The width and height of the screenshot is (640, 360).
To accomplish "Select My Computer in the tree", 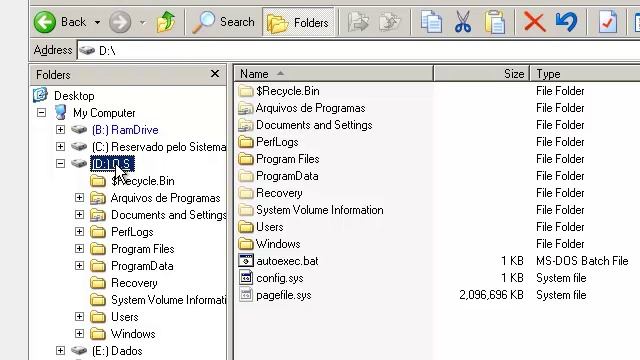I will (104, 113).
